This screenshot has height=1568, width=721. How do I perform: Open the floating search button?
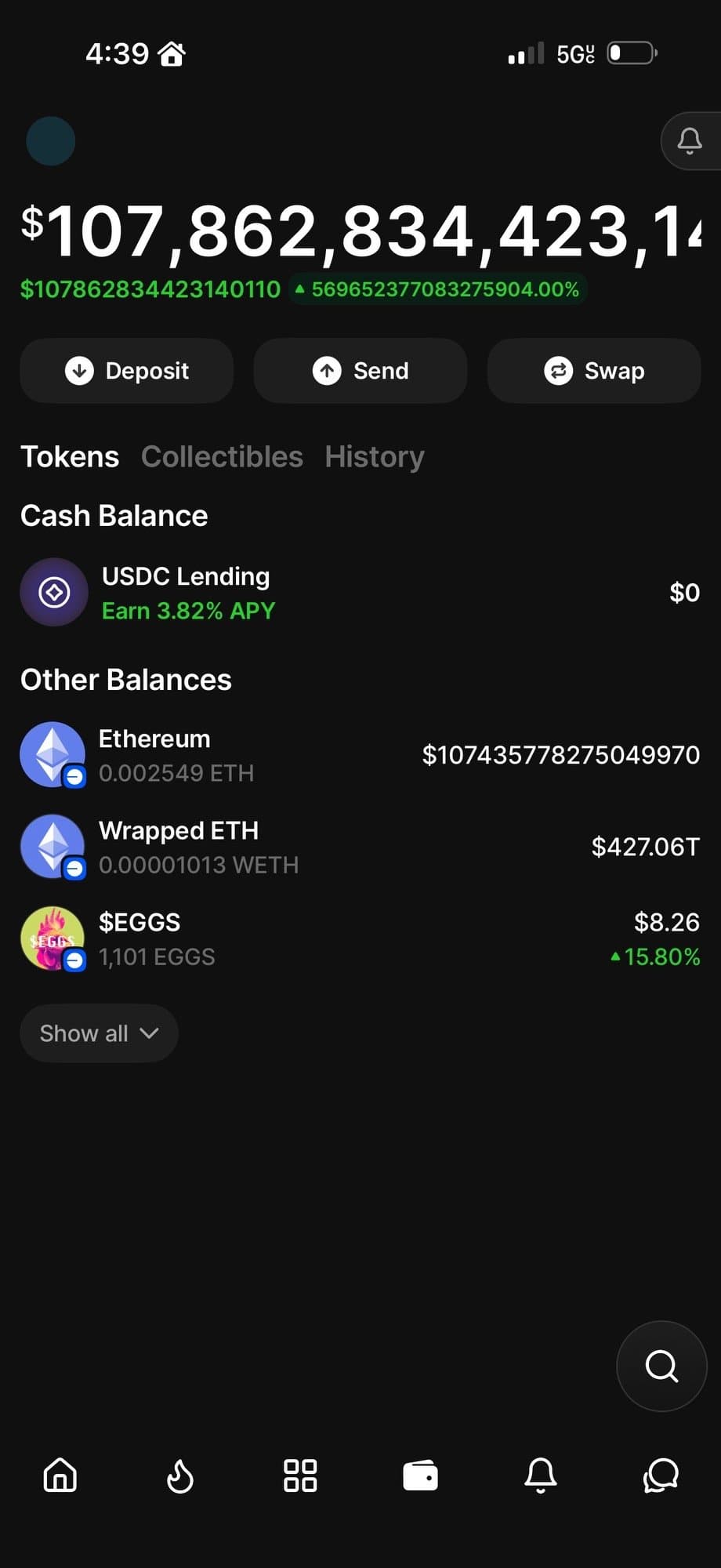pos(661,1366)
